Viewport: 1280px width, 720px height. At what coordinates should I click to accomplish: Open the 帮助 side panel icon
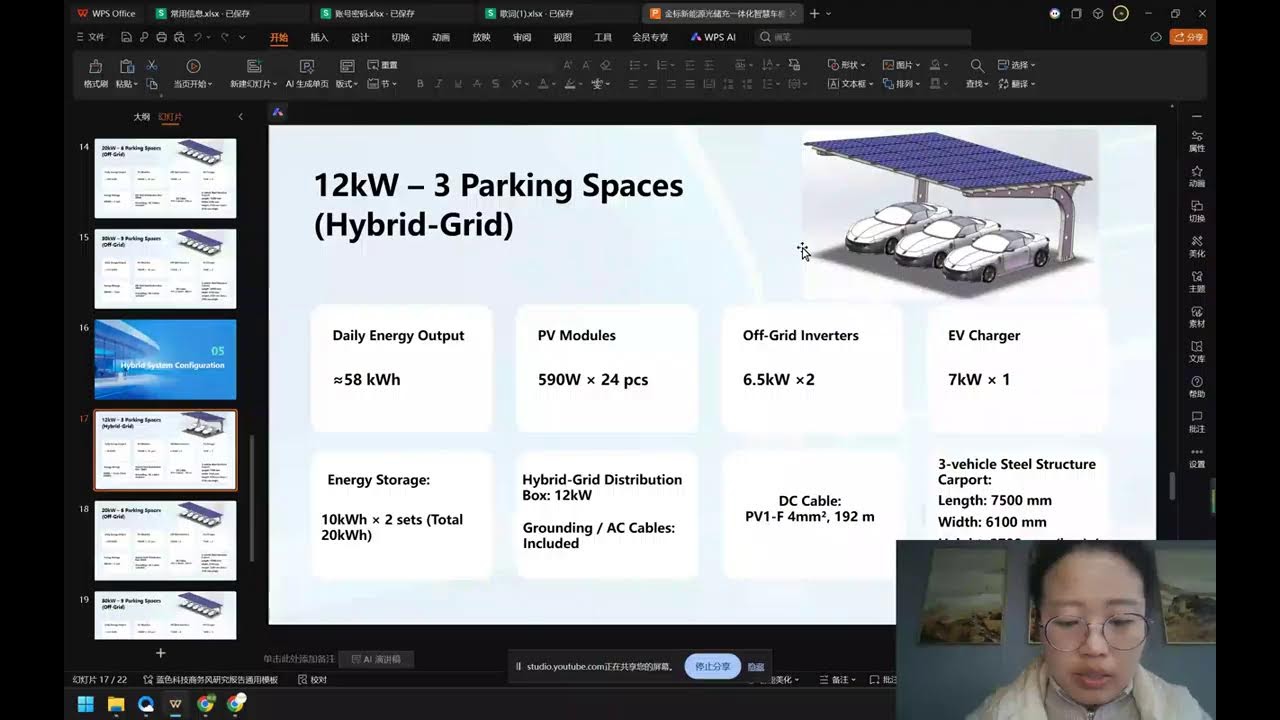[x=1197, y=386]
